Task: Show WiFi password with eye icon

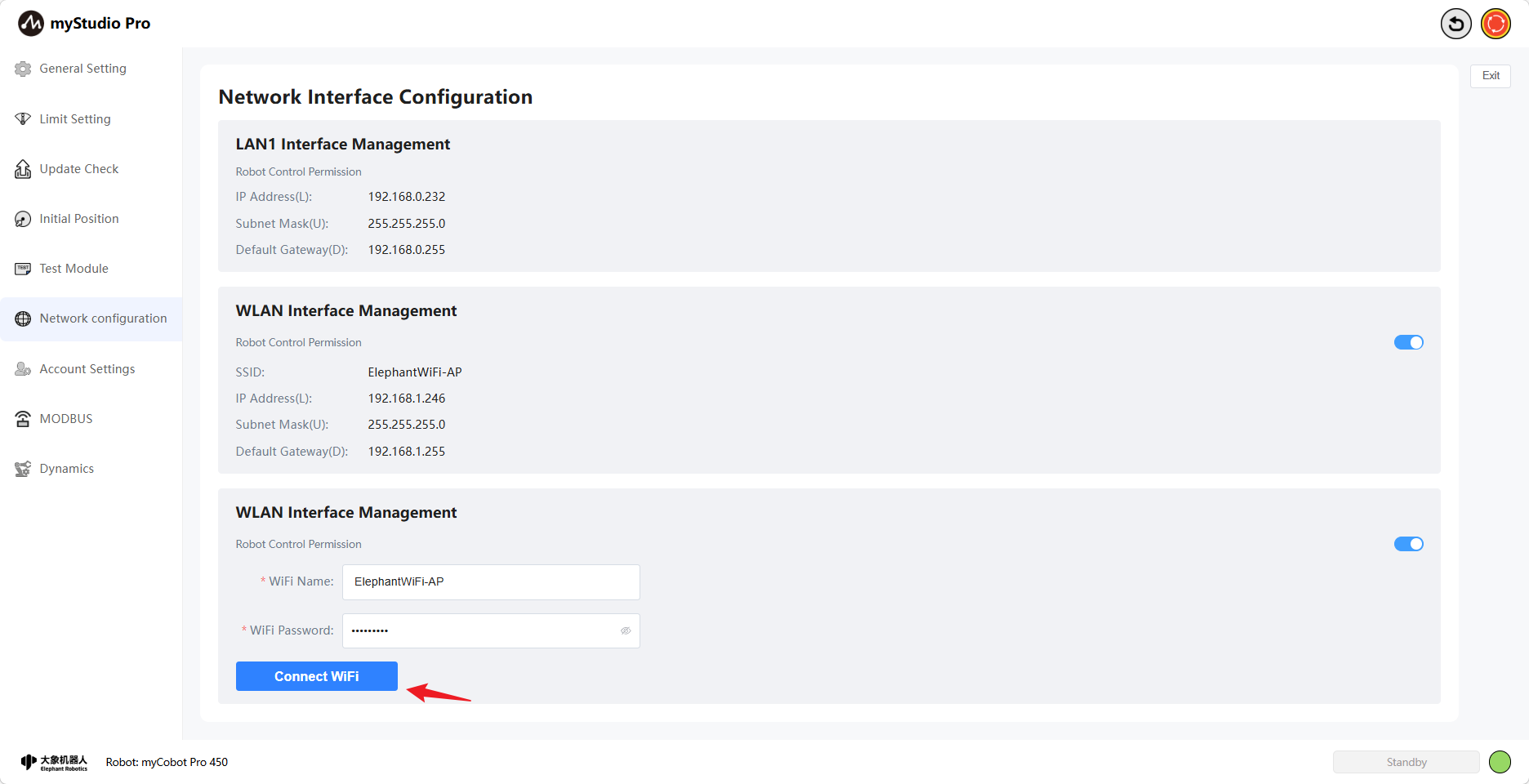Action: pyautogui.click(x=626, y=630)
